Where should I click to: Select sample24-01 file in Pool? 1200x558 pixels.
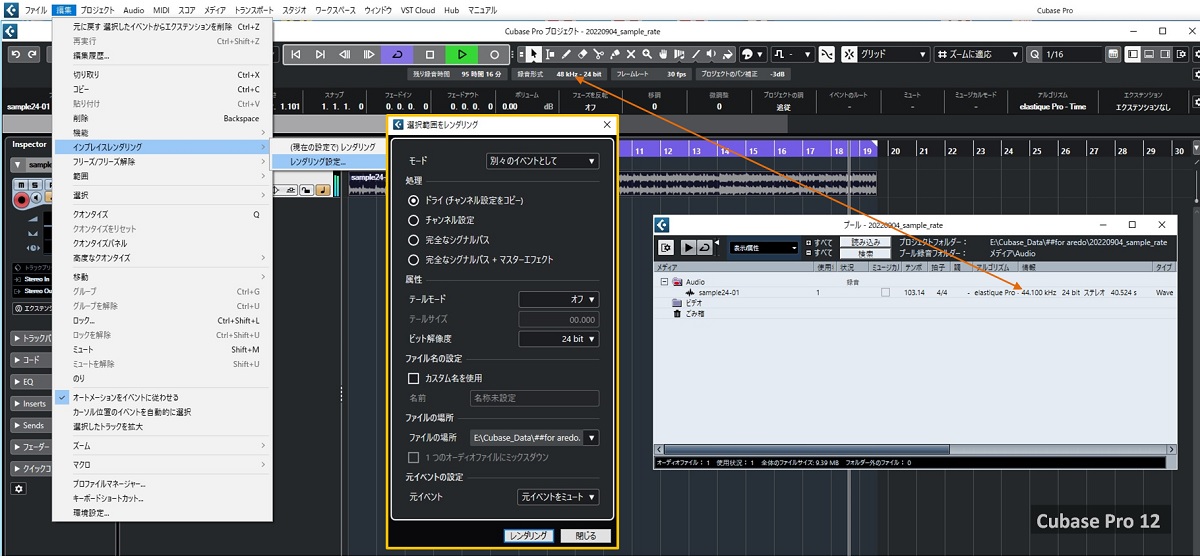[x=720, y=293]
